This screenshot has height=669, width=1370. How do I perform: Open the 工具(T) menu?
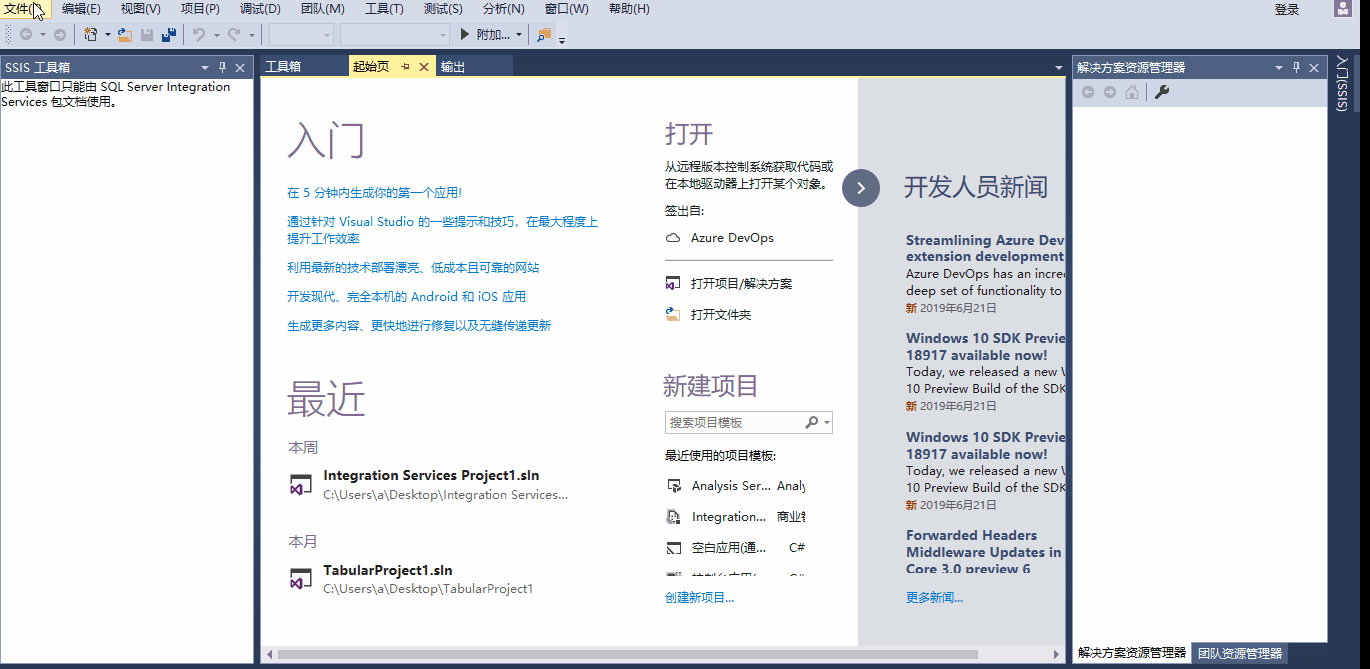(x=384, y=9)
